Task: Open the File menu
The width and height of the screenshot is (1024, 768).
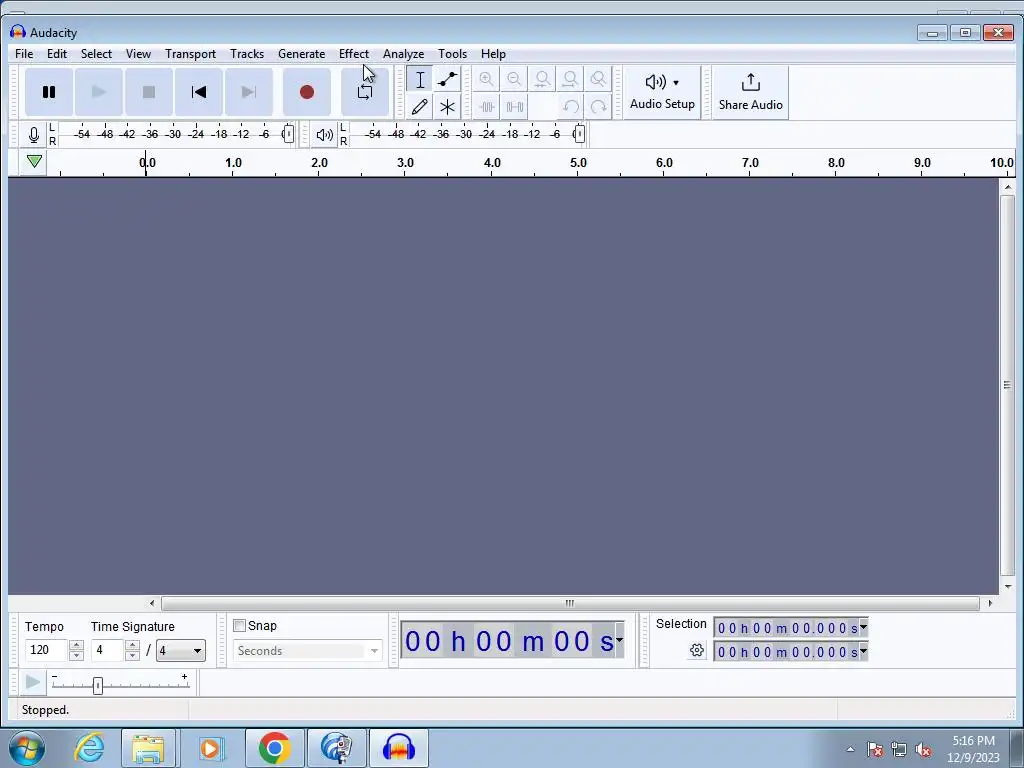Action: (24, 54)
